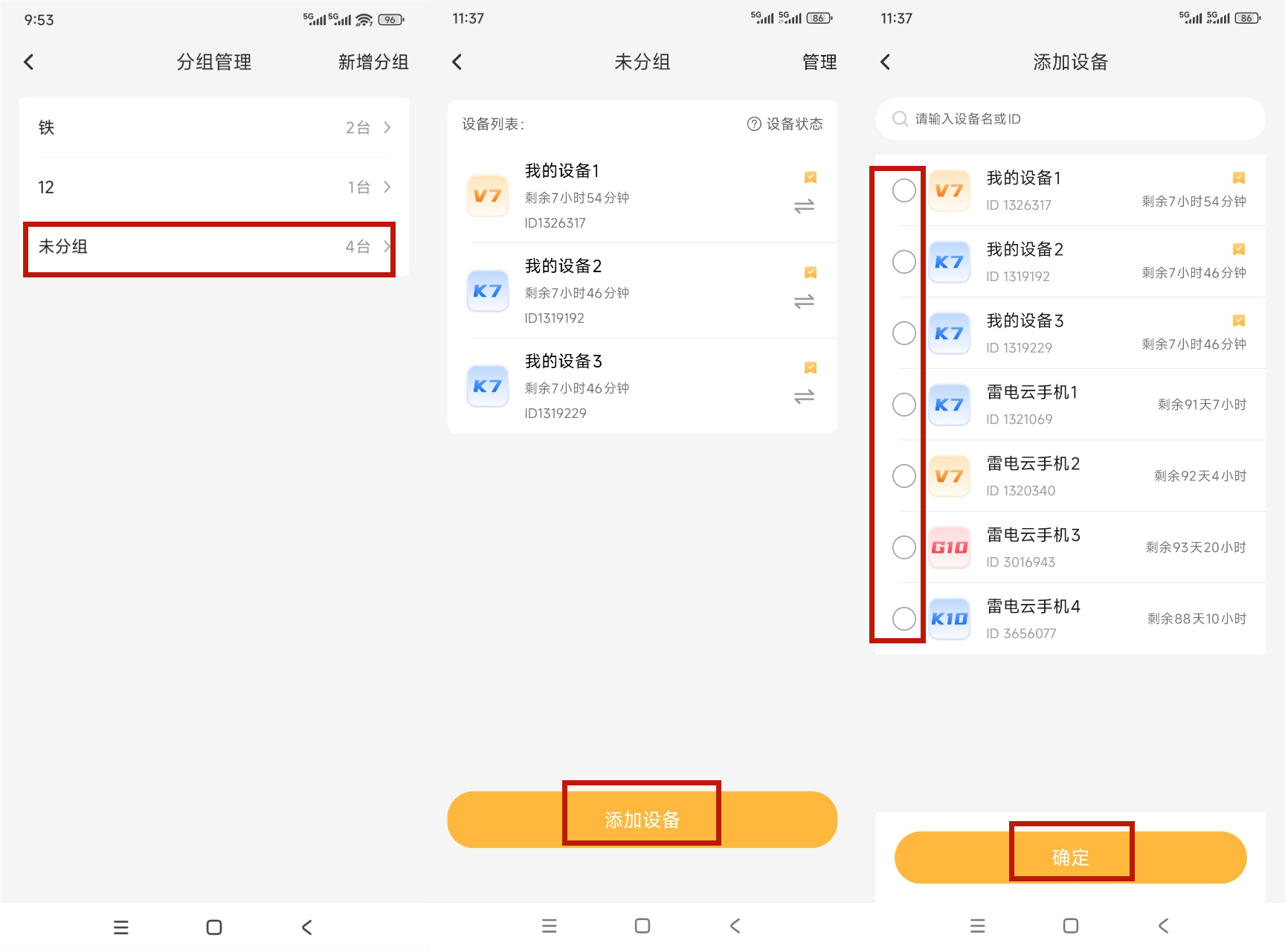Tap 管理 in the 未分组 header
This screenshot has height=952, width=1285.
click(819, 62)
